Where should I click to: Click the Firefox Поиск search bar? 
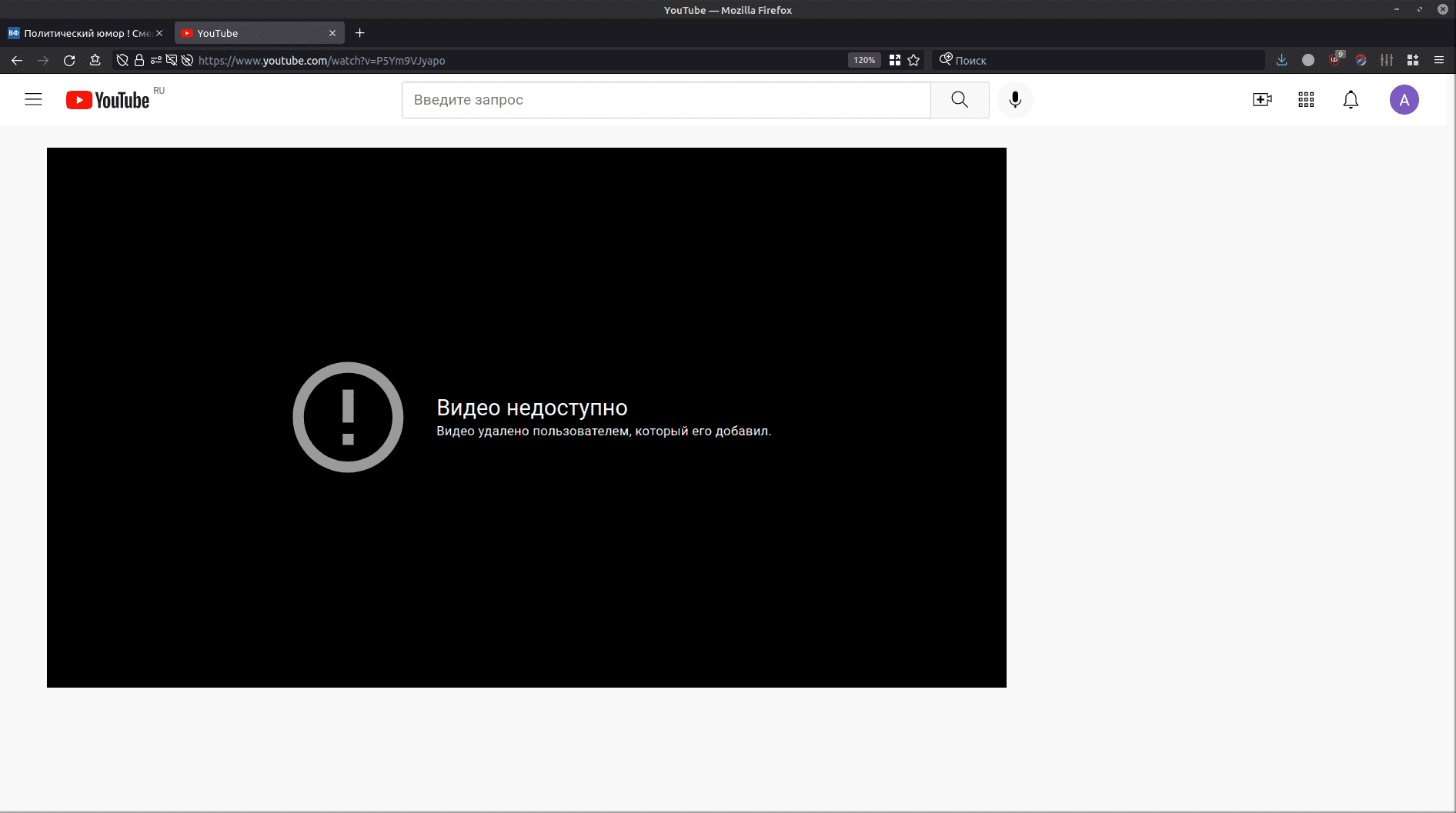coord(1100,60)
